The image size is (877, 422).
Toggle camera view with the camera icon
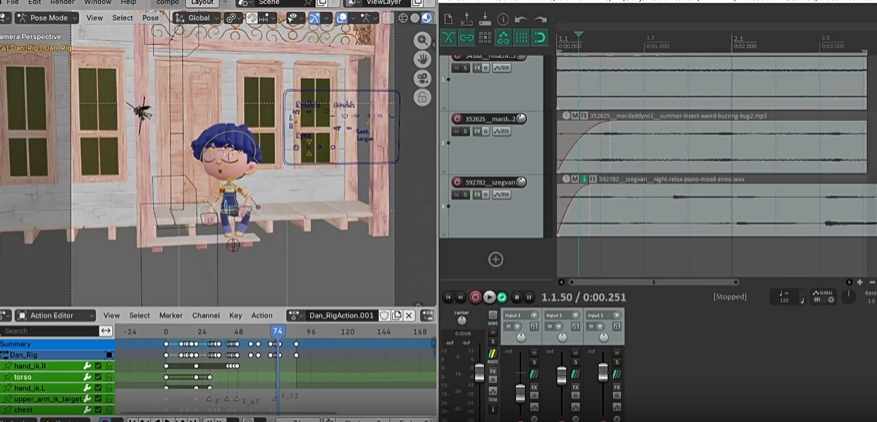coord(423,78)
